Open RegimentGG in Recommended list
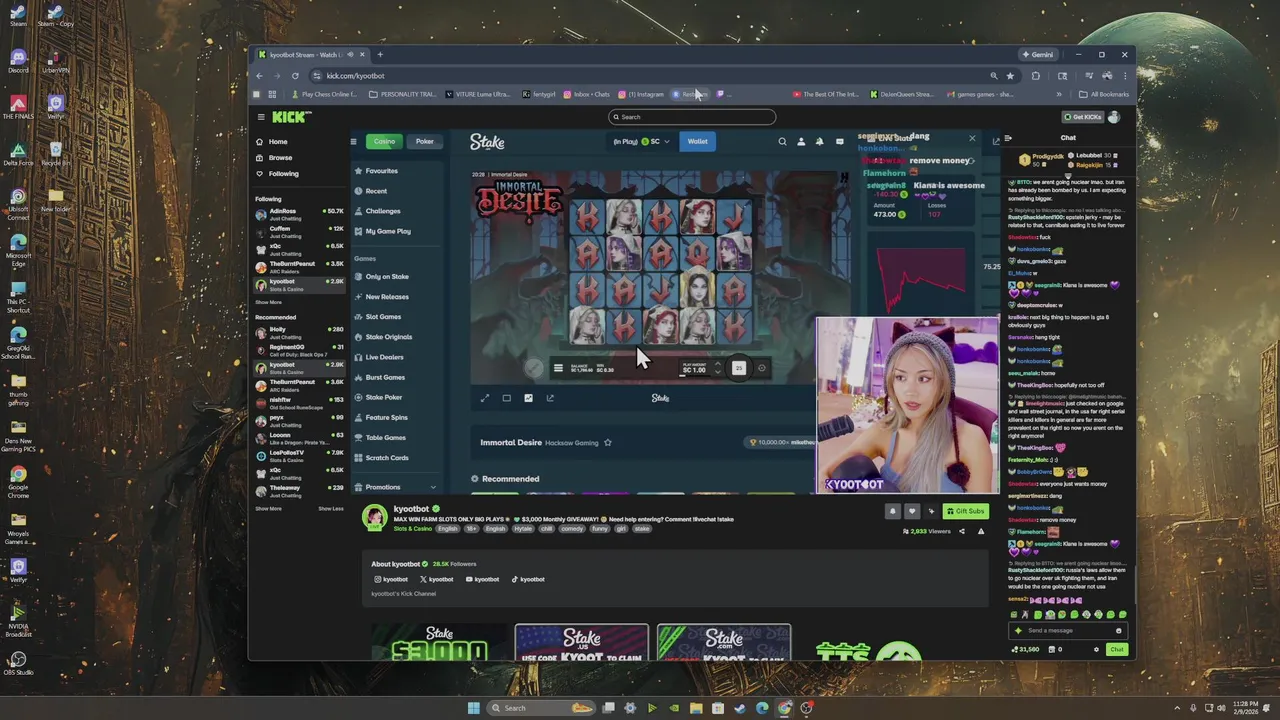The image size is (1280, 720). [x=299, y=349]
